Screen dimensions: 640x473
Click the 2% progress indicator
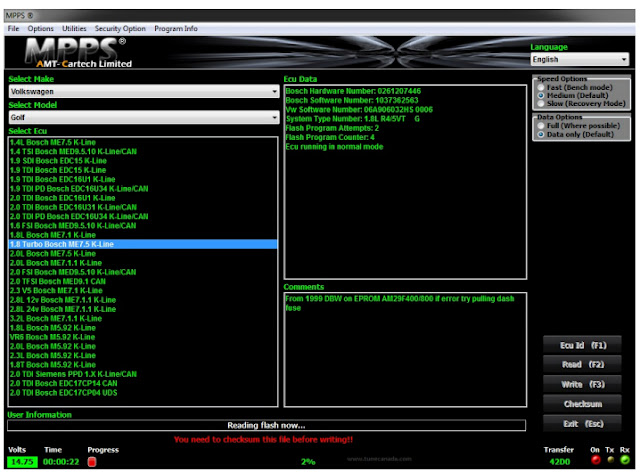pos(308,462)
